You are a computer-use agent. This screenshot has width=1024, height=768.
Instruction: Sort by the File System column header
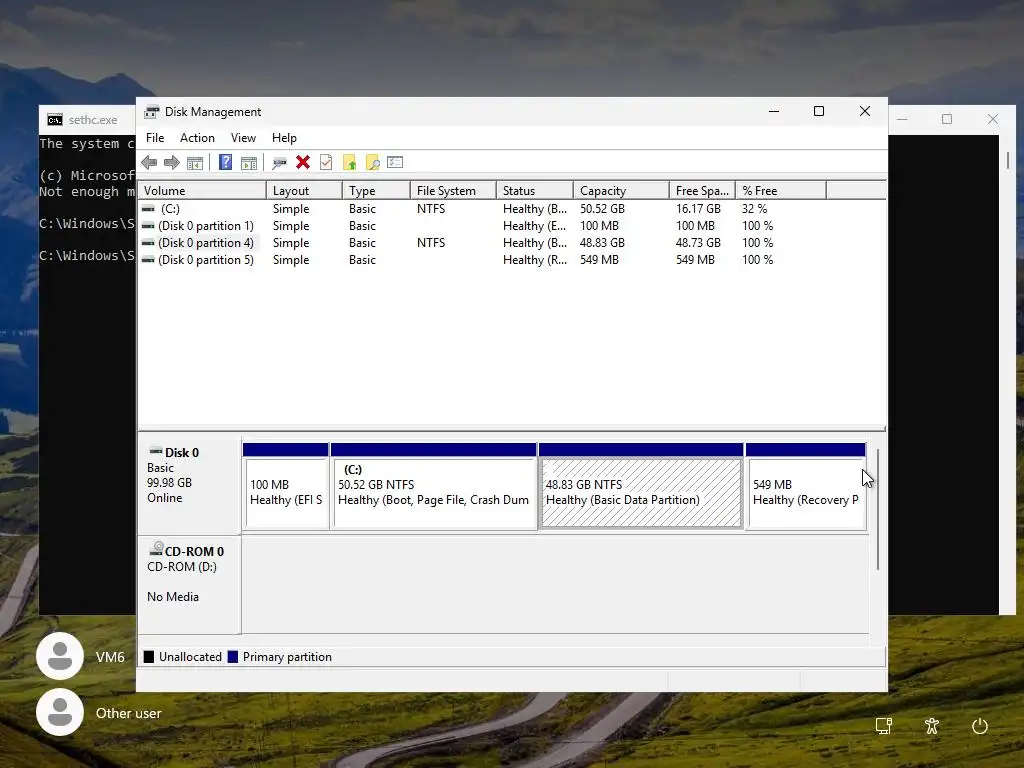[453, 191]
